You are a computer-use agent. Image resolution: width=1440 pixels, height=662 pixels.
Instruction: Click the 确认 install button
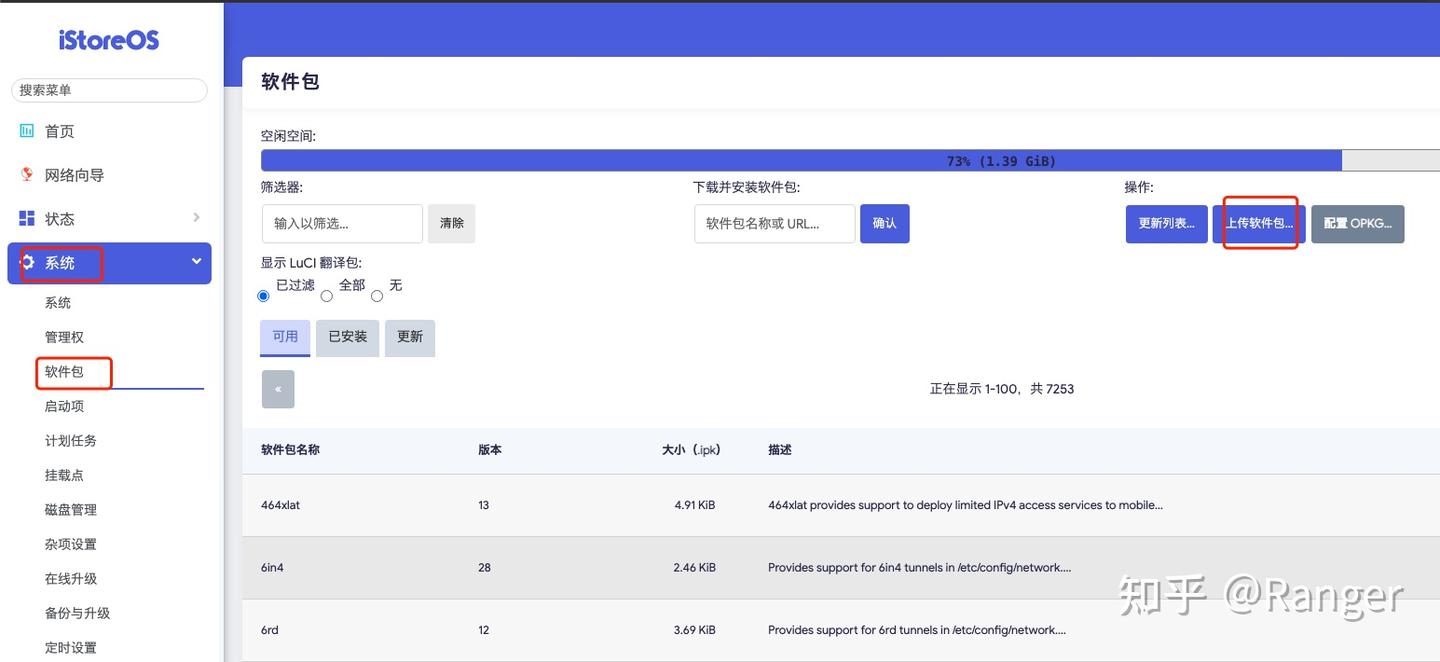tap(885, 223)
